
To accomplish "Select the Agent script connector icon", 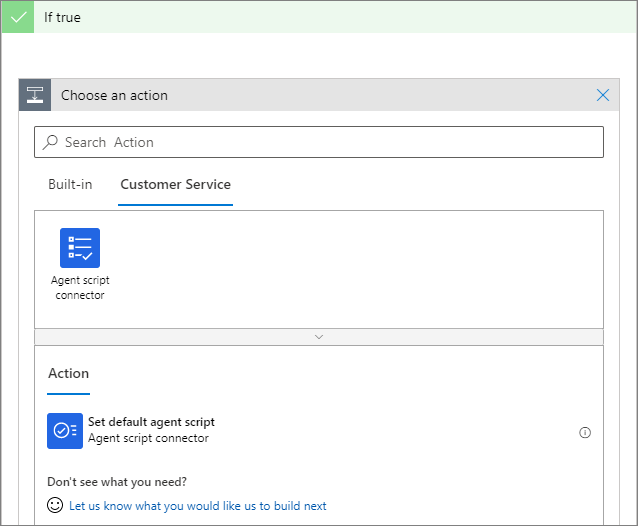I will pyautogui.click(x=80, y=248).
